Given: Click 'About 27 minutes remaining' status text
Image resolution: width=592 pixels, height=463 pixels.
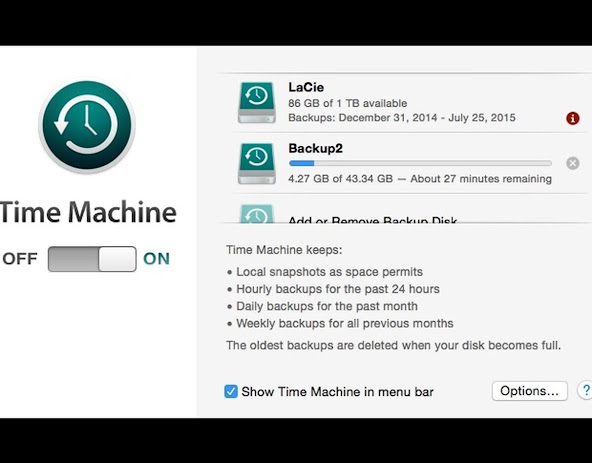Looking at the screenshot, I should point(481,179).
